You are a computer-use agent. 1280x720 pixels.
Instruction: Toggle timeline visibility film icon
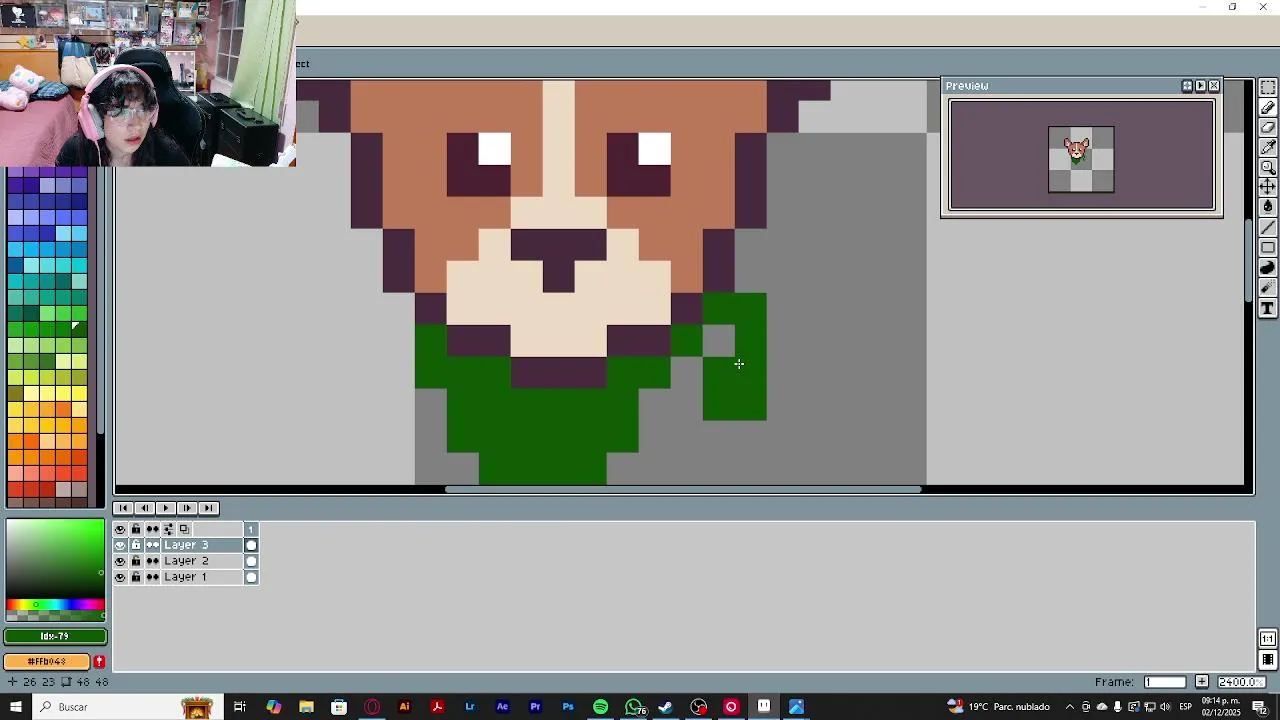[x=1268, y=660]
